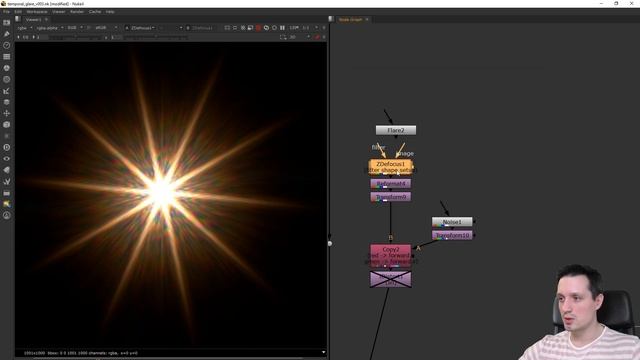Select the Copy2 node
640x360 pixels.
391,256
